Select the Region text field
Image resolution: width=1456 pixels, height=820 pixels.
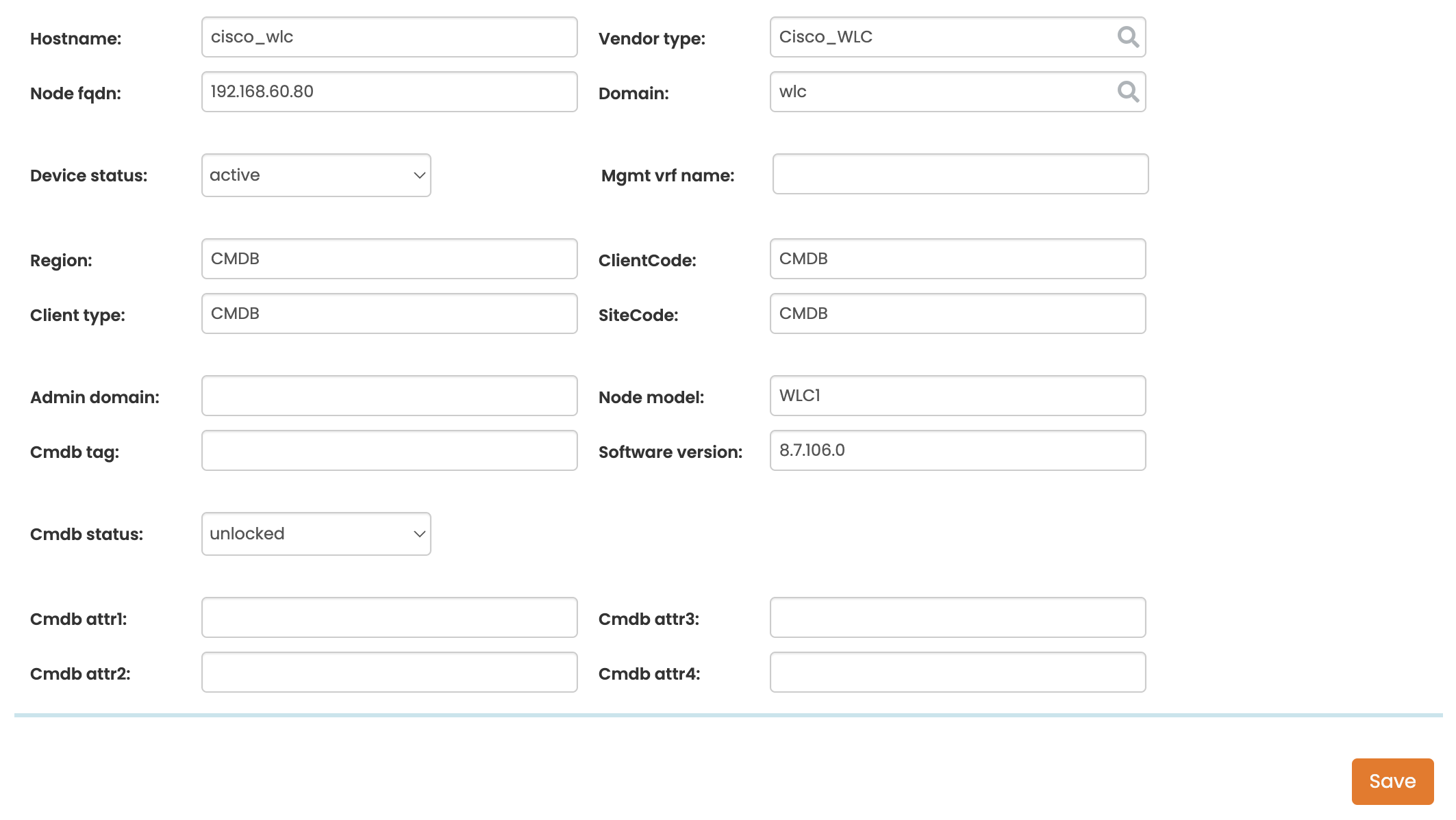coord(389,259)
